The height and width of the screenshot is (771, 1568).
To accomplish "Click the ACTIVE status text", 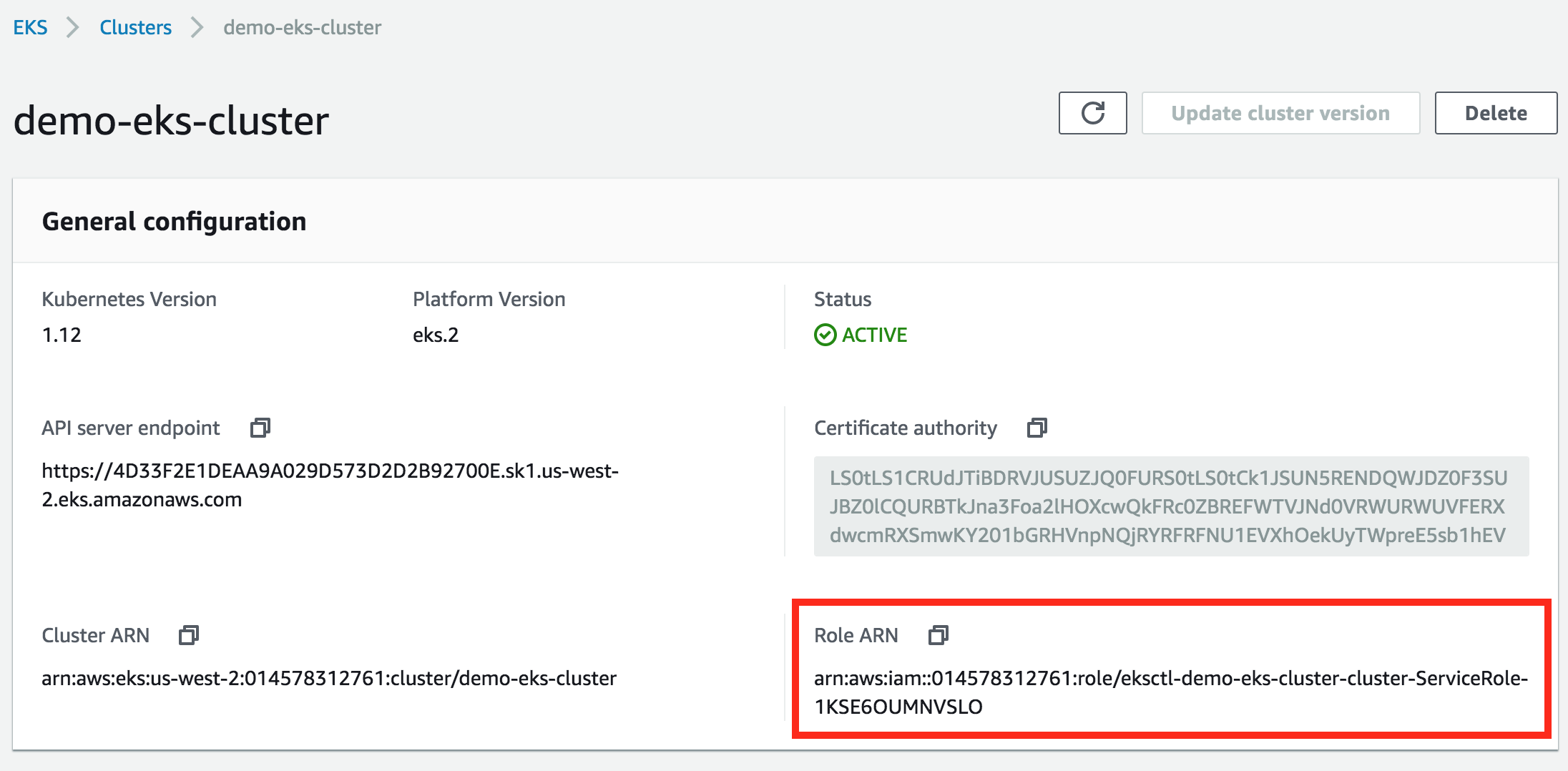I will (x=874, y=335).
